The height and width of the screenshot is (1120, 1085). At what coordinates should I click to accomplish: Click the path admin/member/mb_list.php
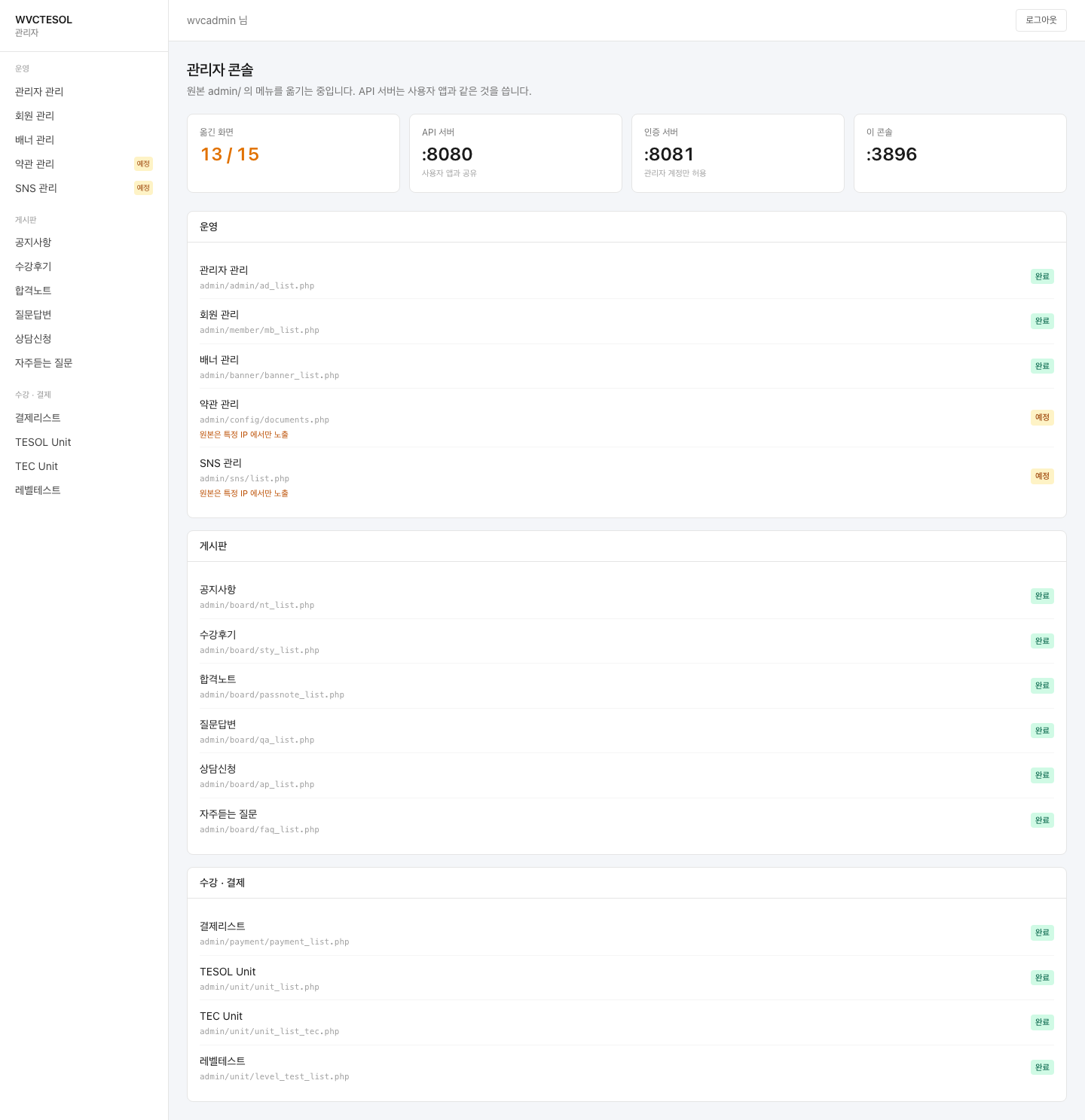tap(259, 331)
